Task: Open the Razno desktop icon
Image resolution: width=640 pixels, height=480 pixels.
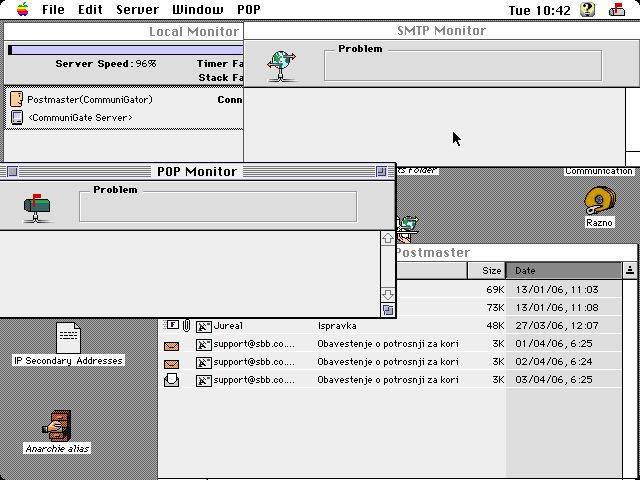Action: tap(599, 200)
